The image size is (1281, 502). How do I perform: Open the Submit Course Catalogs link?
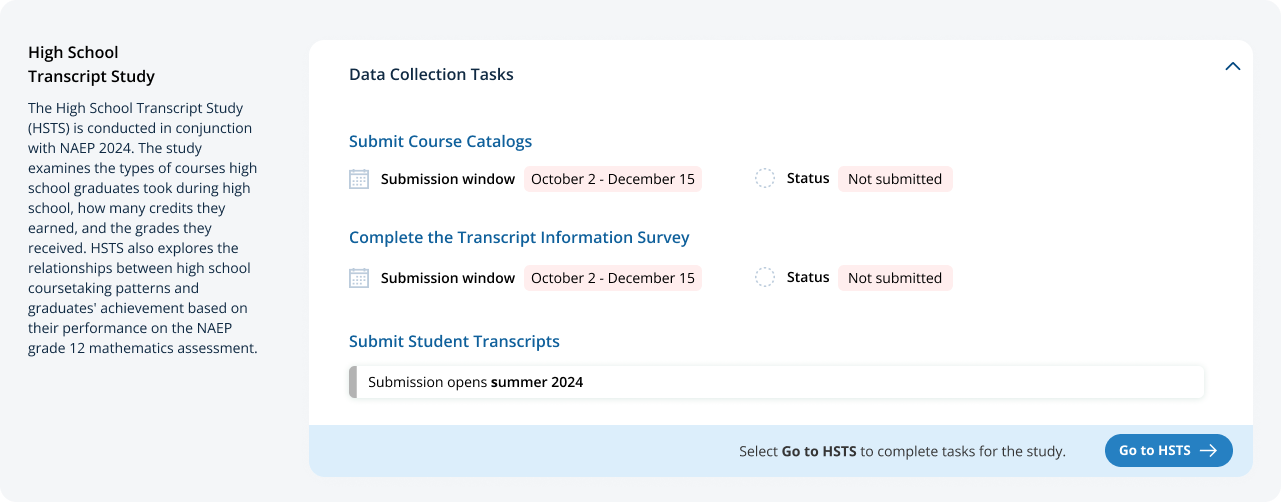point(440,142)
